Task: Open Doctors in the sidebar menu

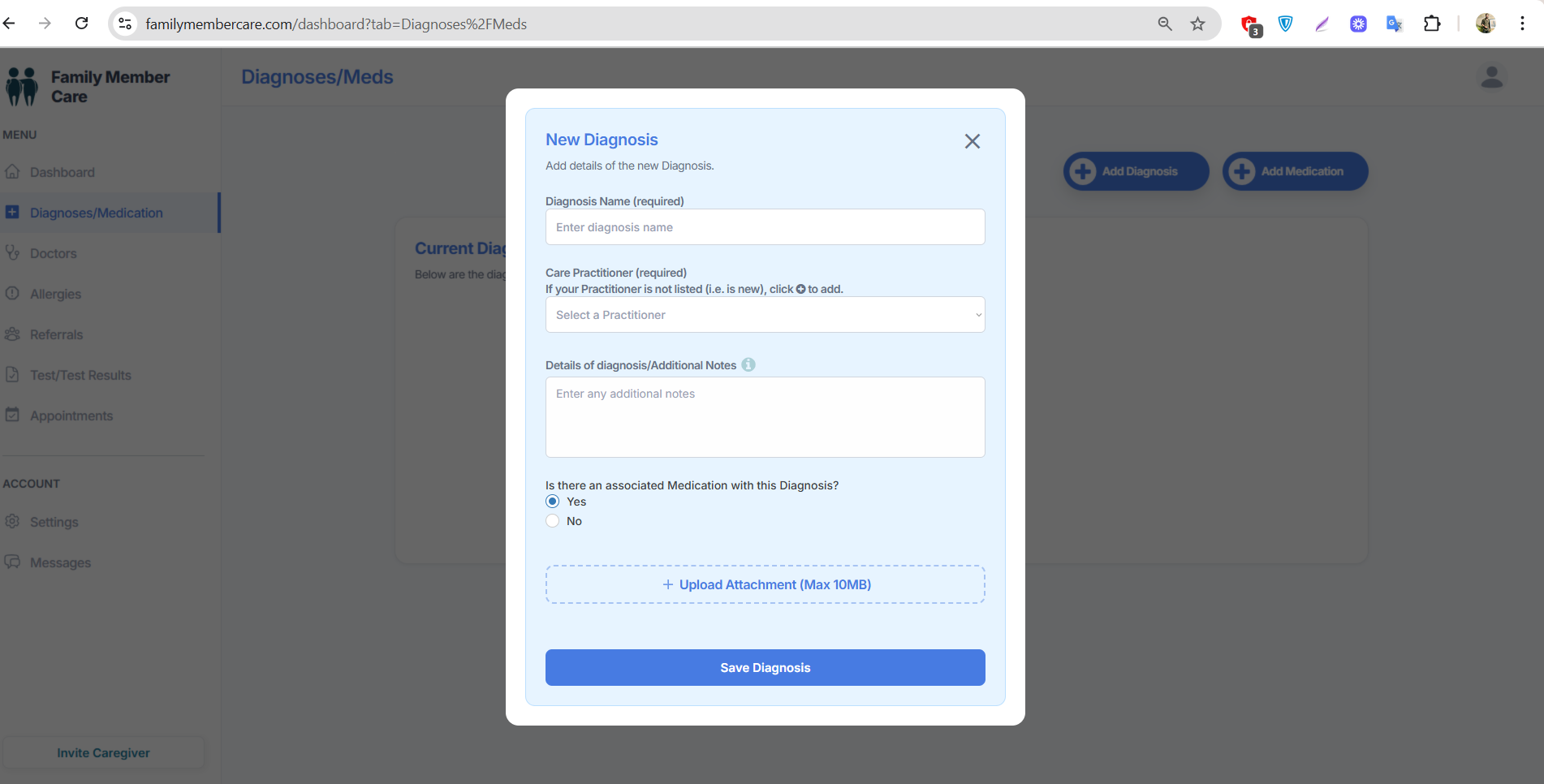Action: pos(53,253)
